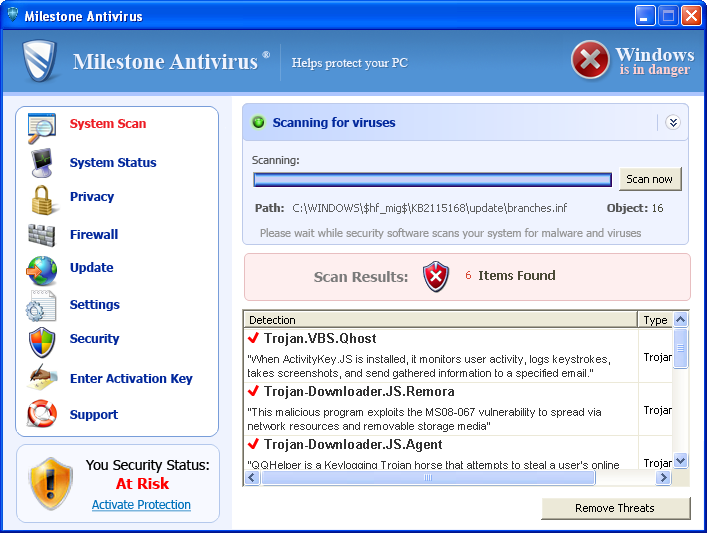Open the System Scan section
Viewport: 707px width, 533px height.
click(x=108, y=124)
